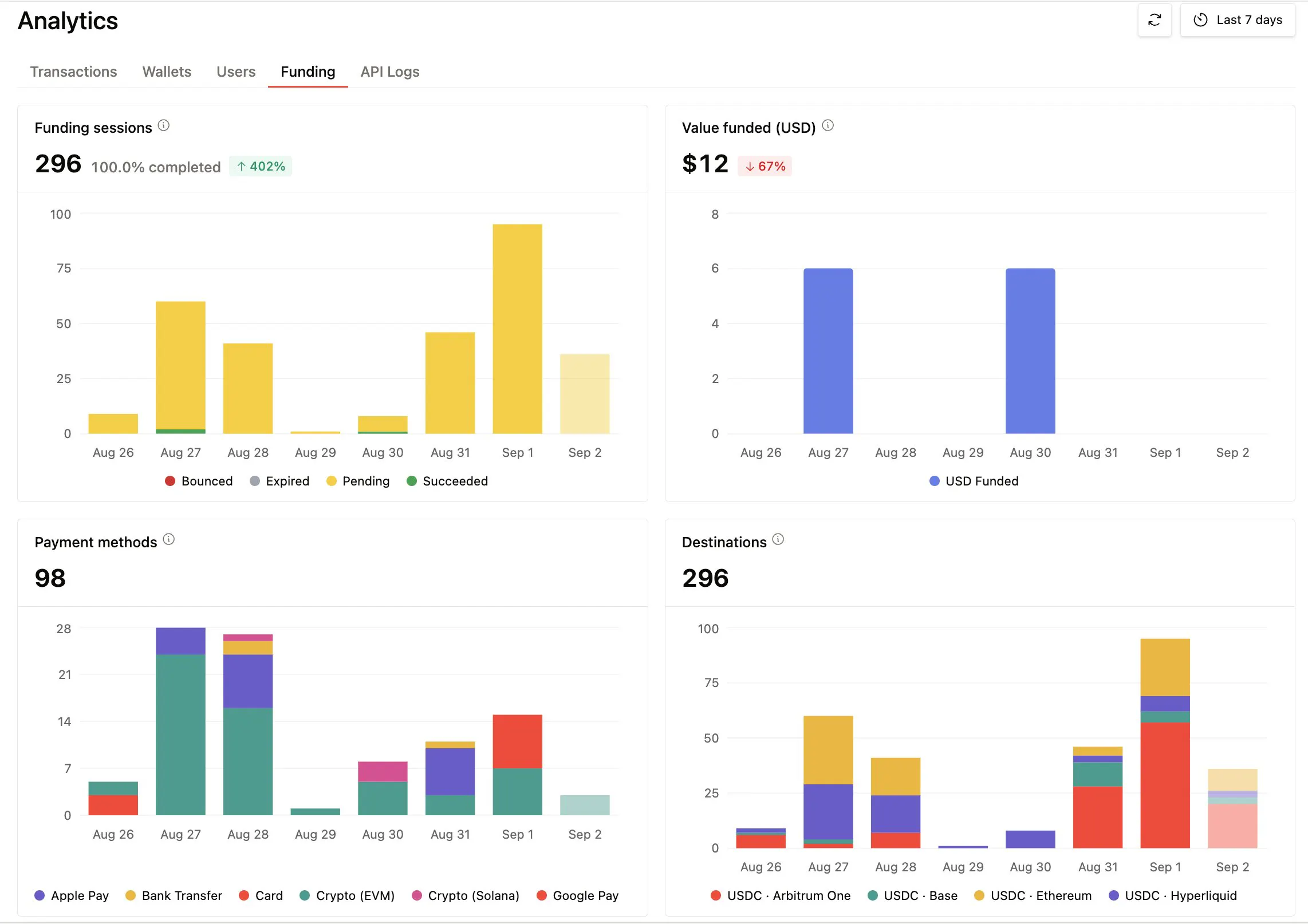Click USDC · Arbitrum One legend dot

click(716, 895)
